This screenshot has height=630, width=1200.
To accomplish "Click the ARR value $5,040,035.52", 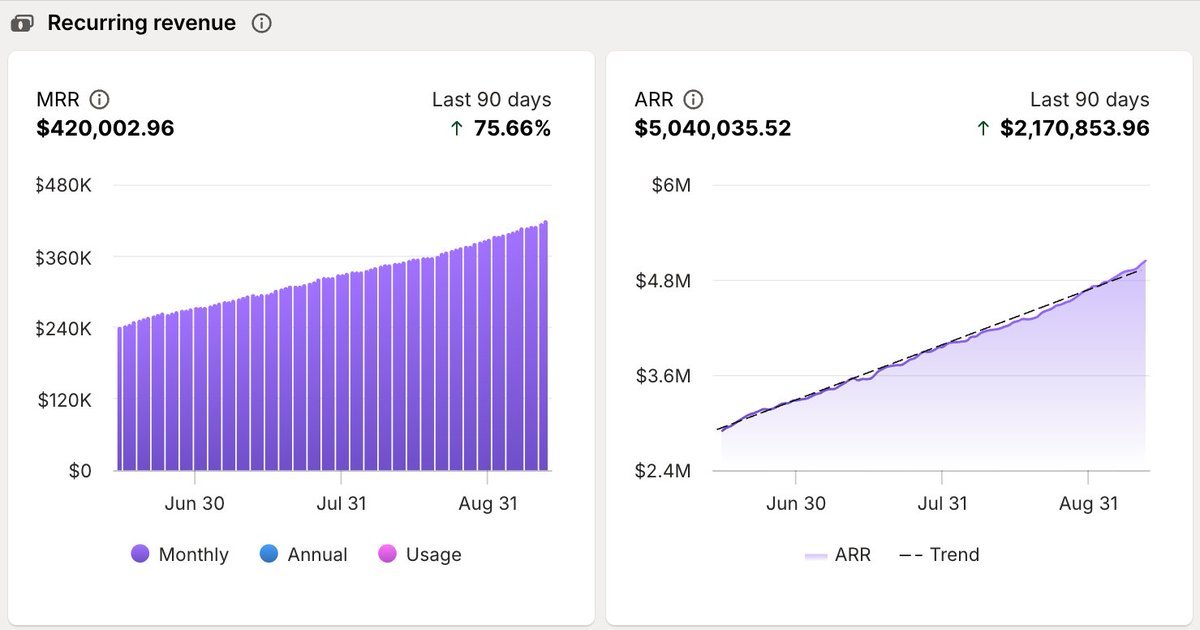I will [712, 128].
